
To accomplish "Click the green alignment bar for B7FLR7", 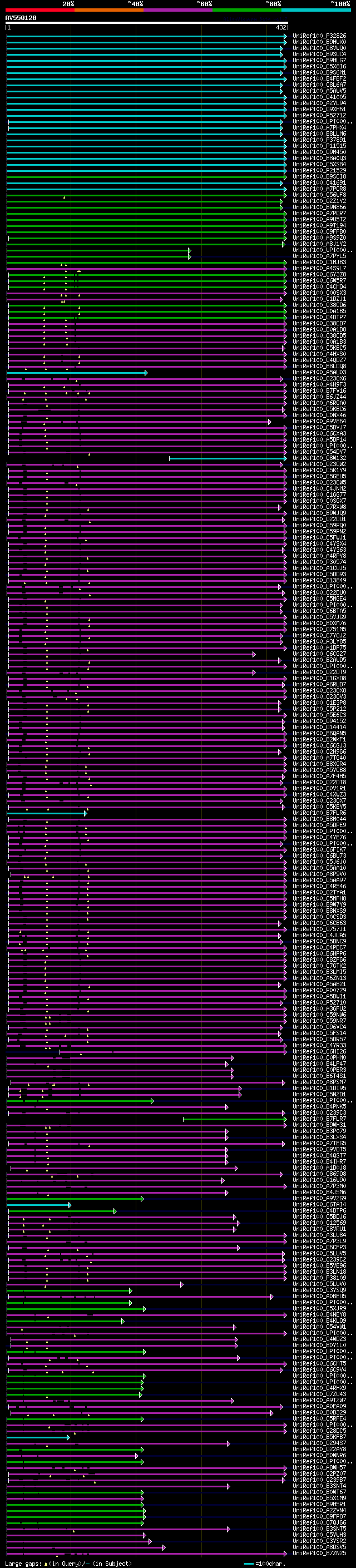I will [234, 1119].
